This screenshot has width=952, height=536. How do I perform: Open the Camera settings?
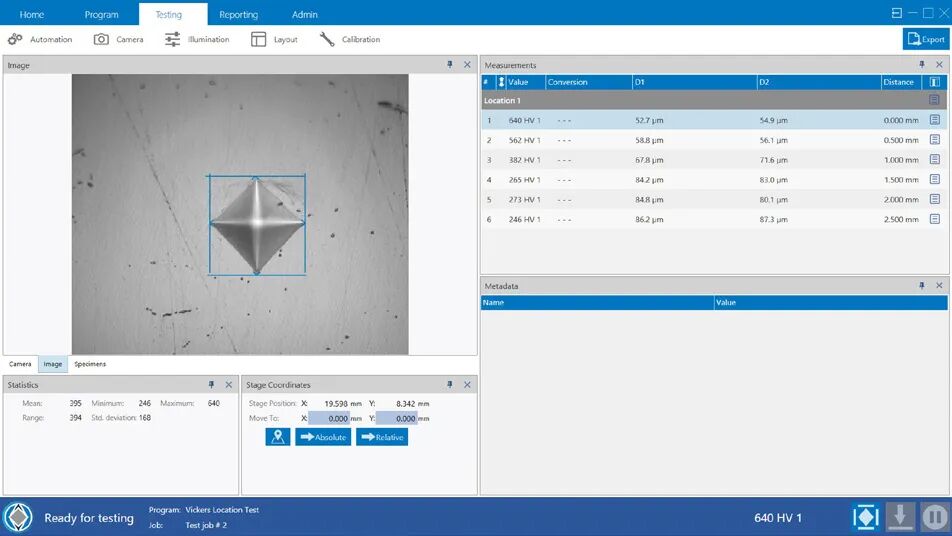pos(118,39)
